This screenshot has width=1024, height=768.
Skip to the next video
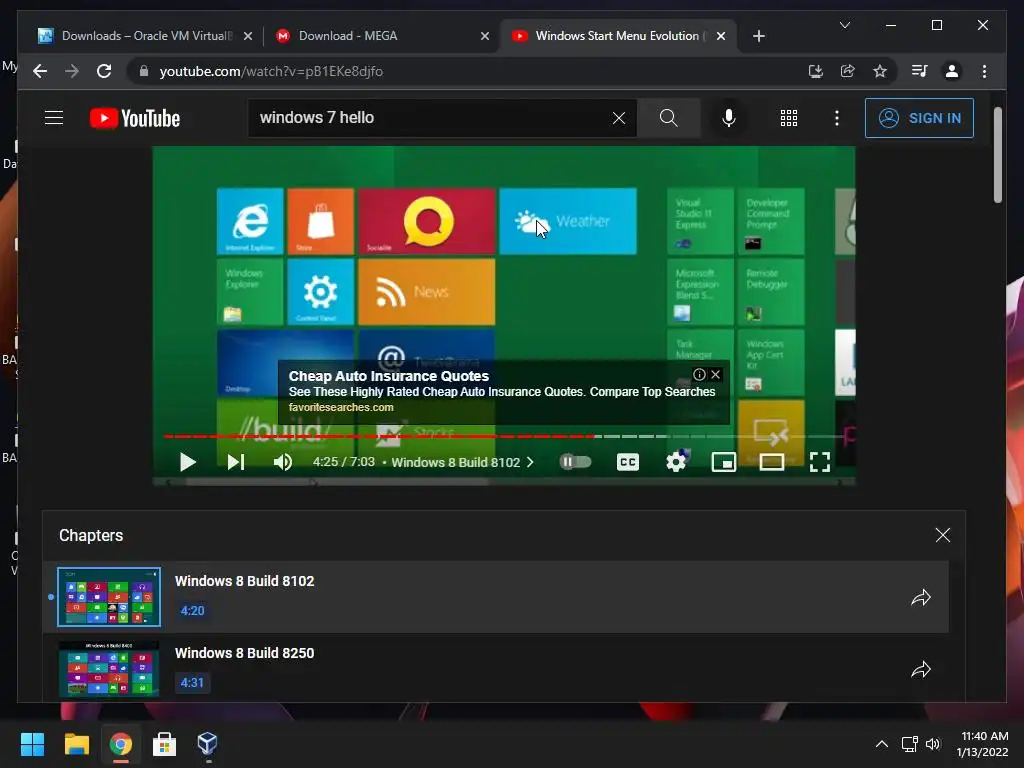click(236, 462)
